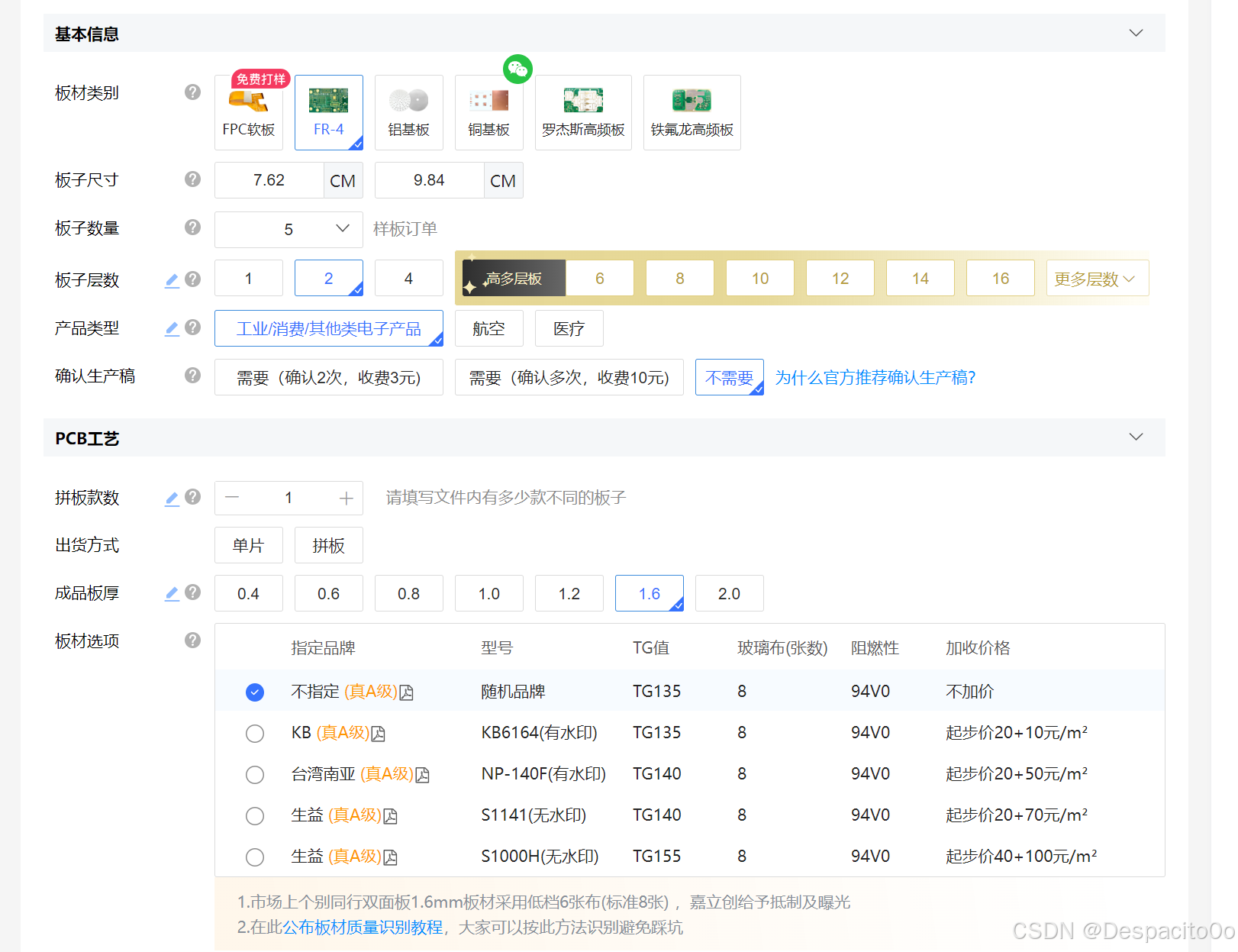Viewport: 1238px width, 952px height.
Task: Choose 需要 (确认2次, 收费3元) option
Action: (329, 377)
